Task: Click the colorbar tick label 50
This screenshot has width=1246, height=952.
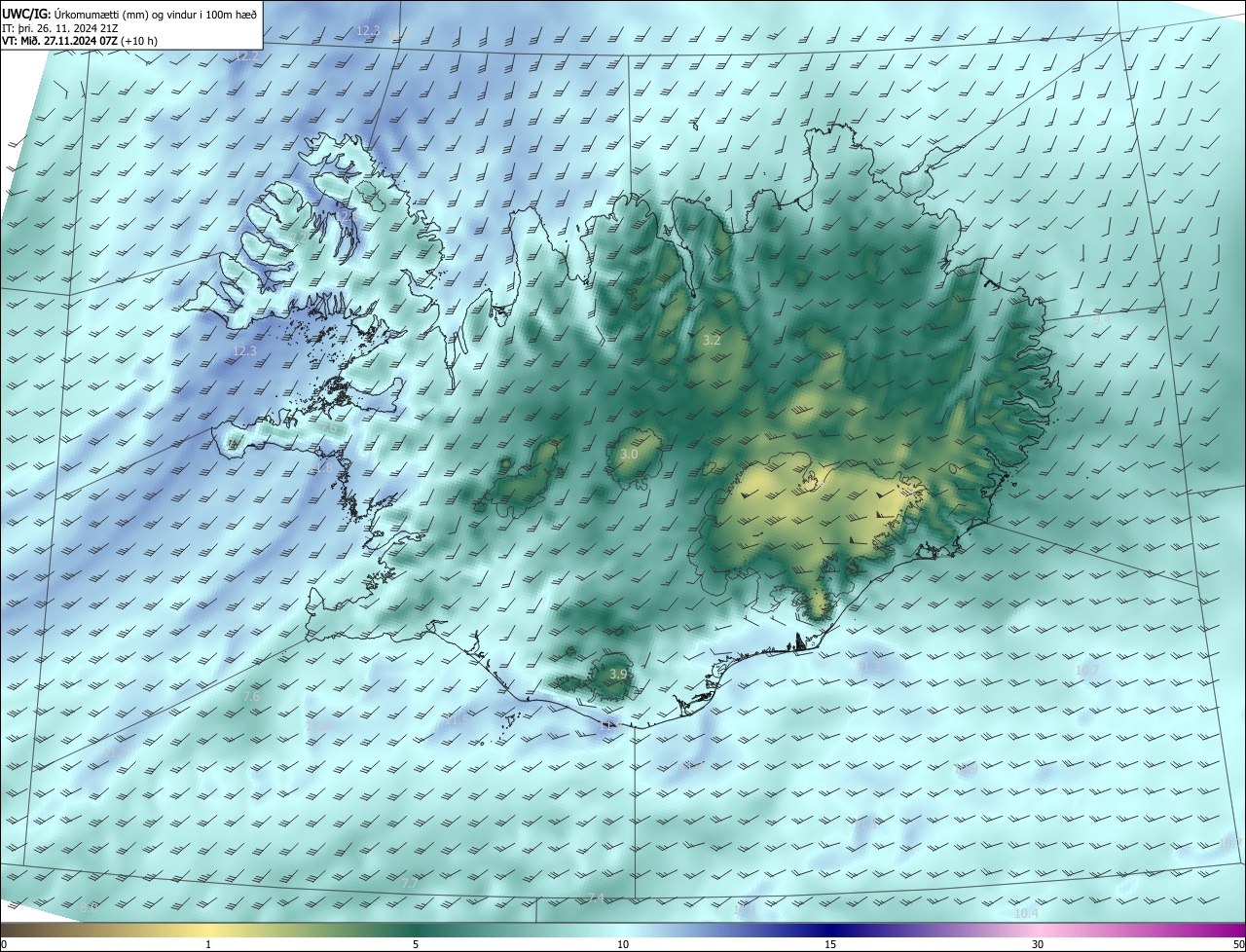Action: [1238, 944]
